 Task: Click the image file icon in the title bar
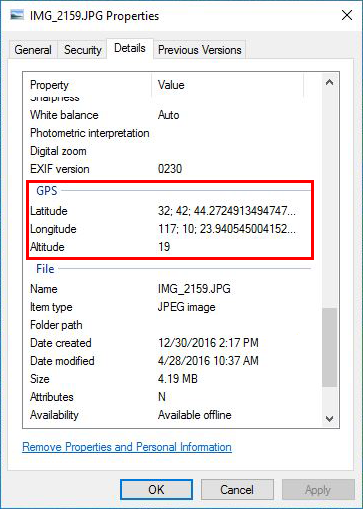pos(17,15)
